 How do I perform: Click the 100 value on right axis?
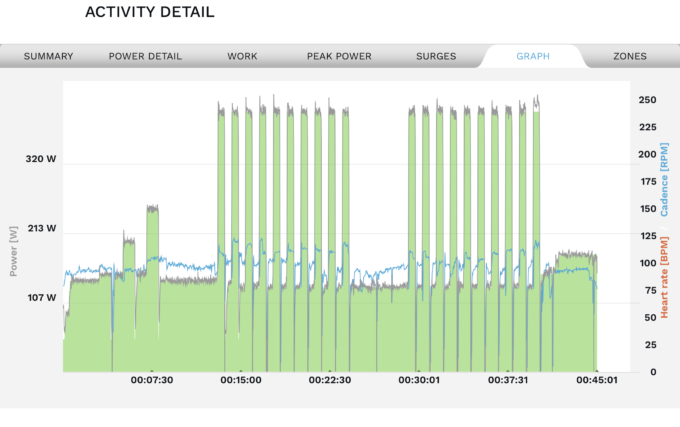[x=648, y=264]
